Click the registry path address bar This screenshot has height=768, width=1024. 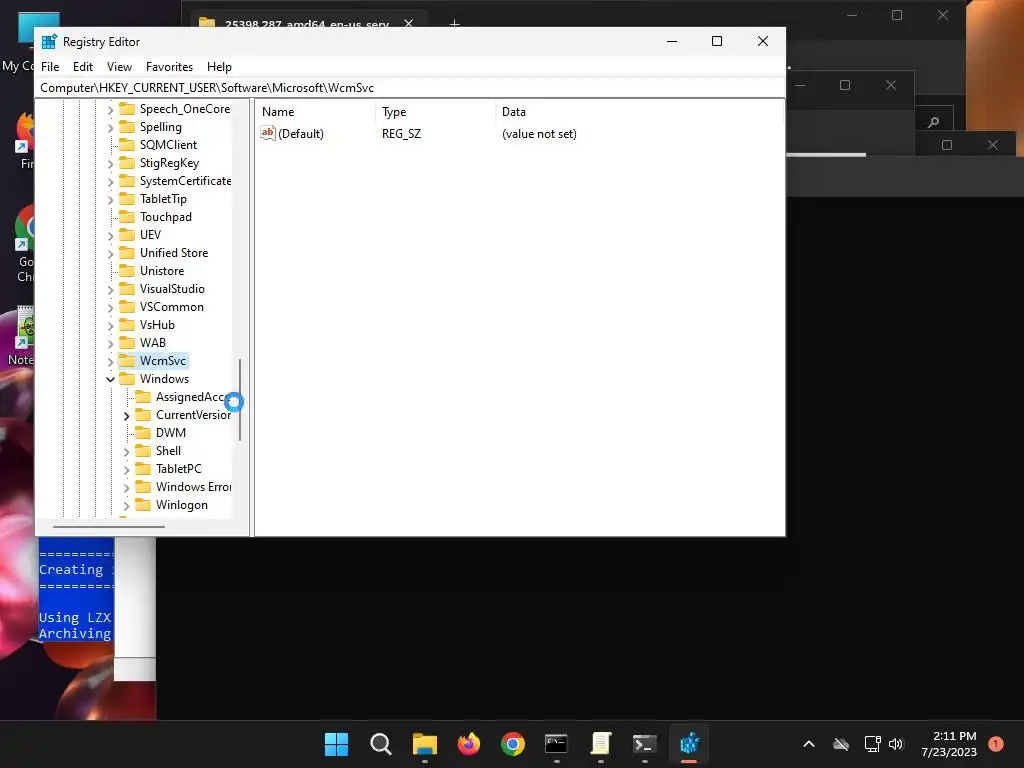410,88
